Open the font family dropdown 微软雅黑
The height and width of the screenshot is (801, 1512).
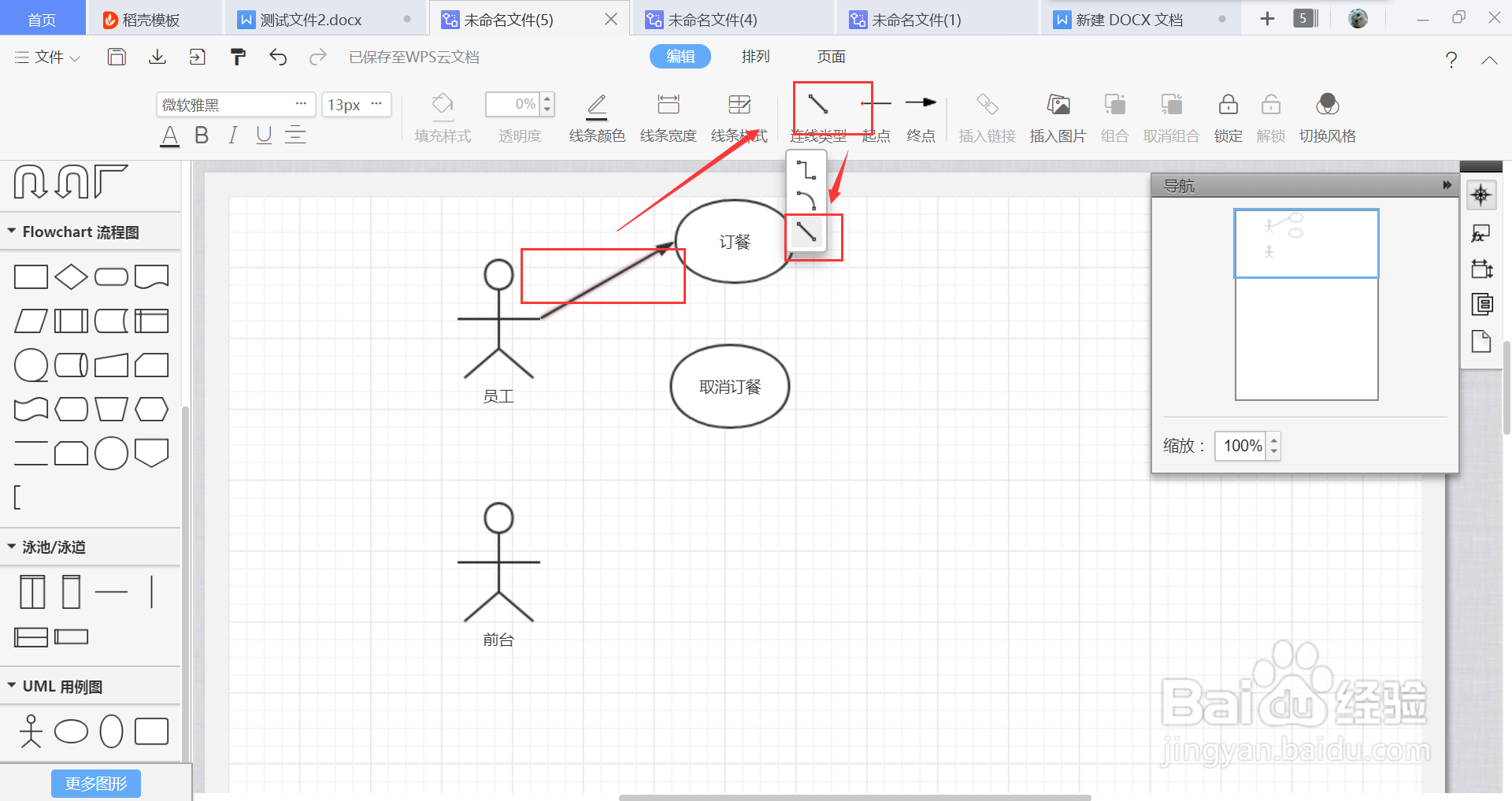point(235,105)
